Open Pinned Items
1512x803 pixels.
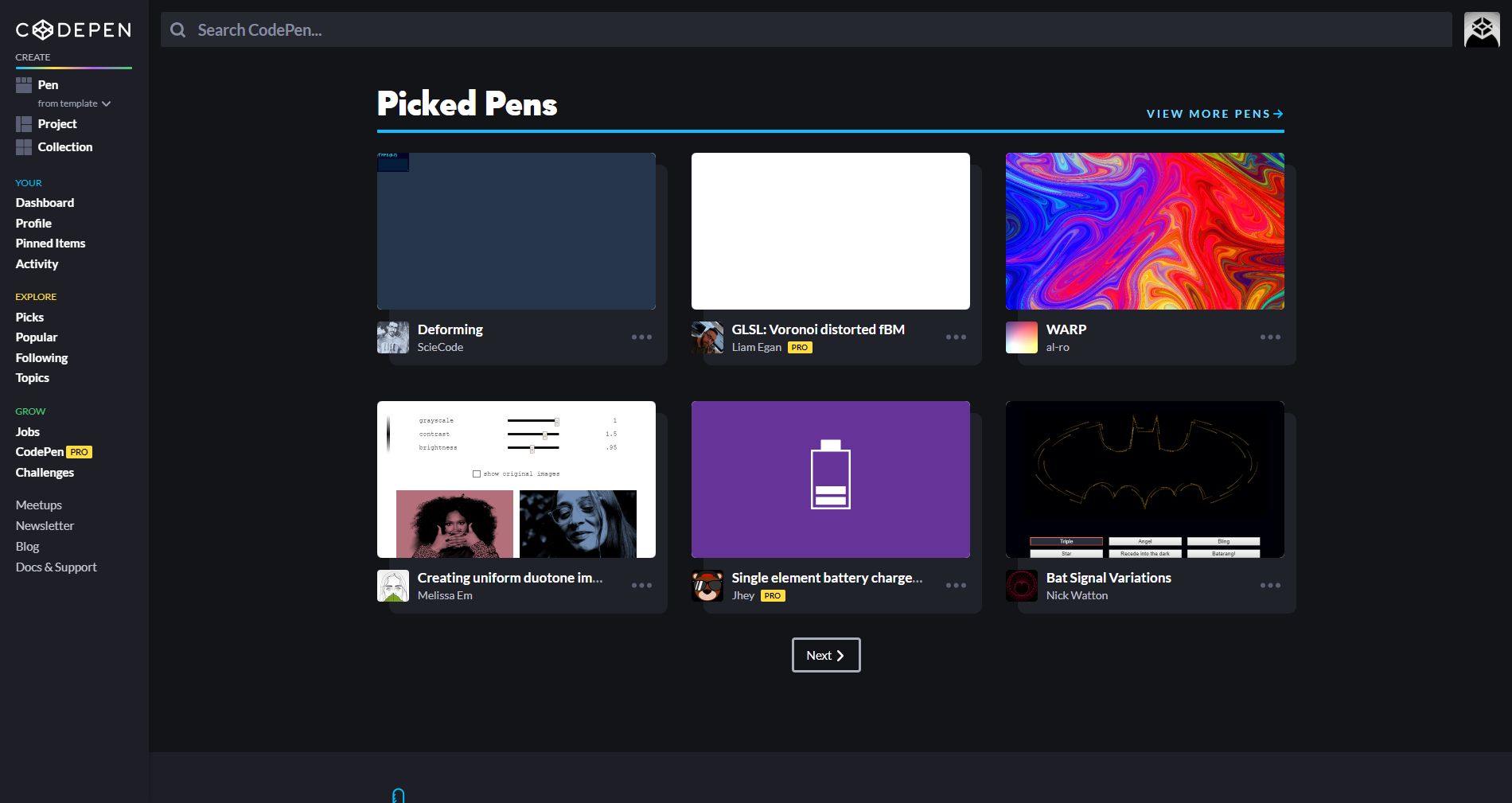tap(50, 244)
